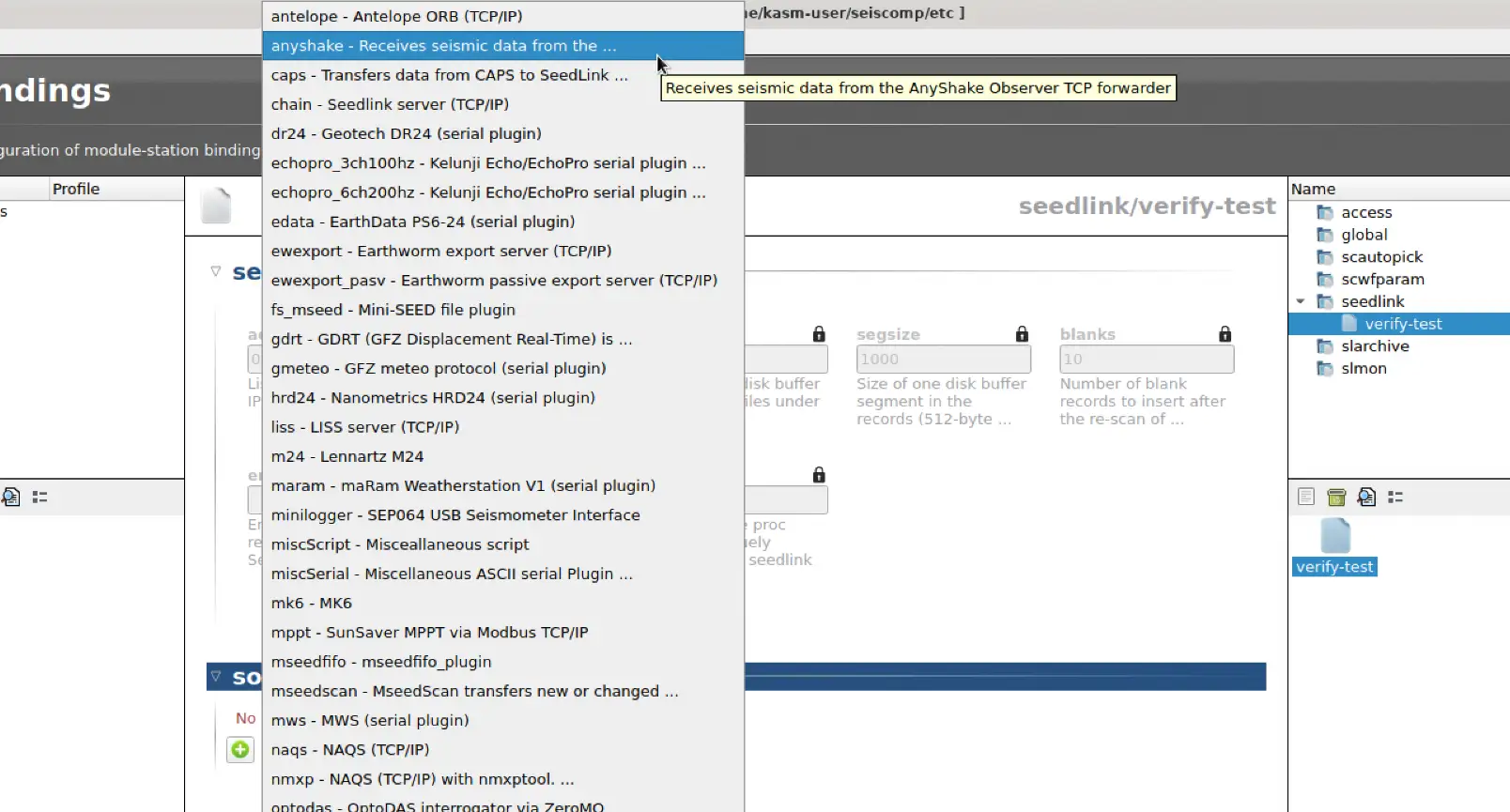Click the lock icon above segsize field
The height and width of the screenshot is (812, 1510).
coord(1022,334)
